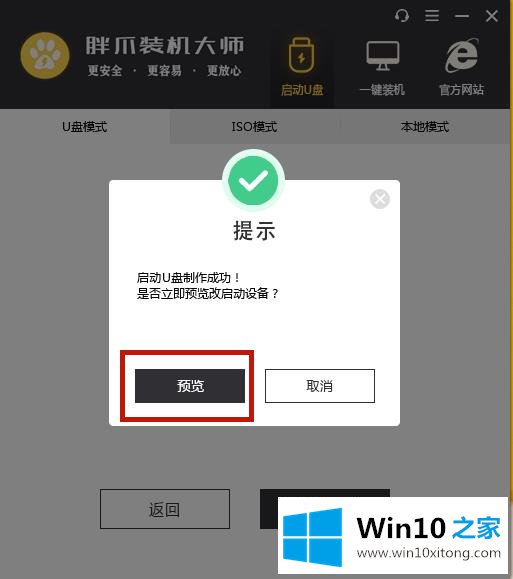The image size is (513, 579).
Task: Click the Windows logo in Win10之家 watermark
Action: click(x=312, y=537)
